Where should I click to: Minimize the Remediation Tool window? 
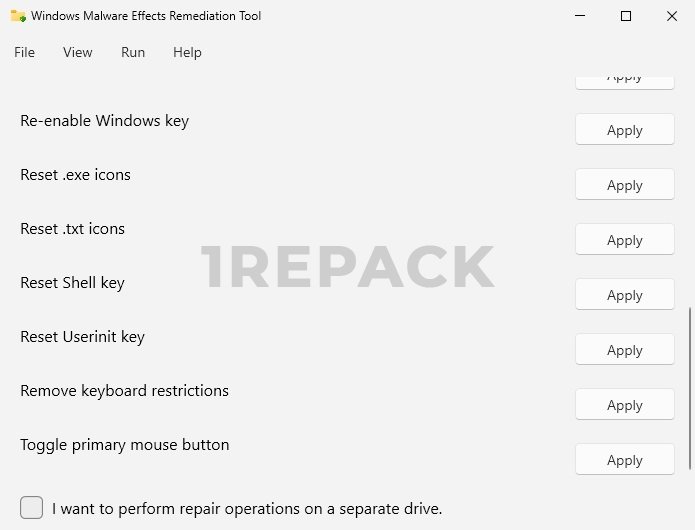(580, 16)
